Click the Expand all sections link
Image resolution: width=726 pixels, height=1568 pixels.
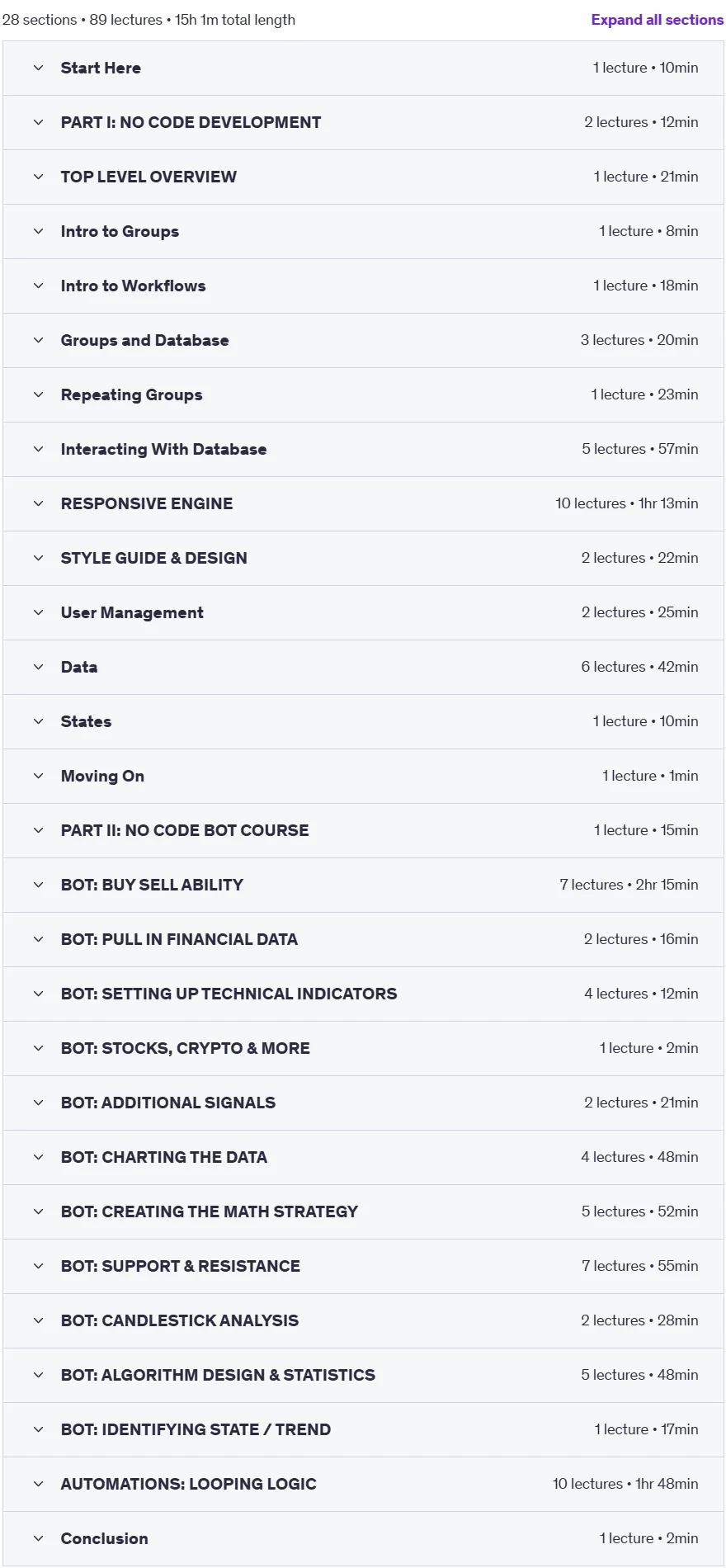coord(657,20)
